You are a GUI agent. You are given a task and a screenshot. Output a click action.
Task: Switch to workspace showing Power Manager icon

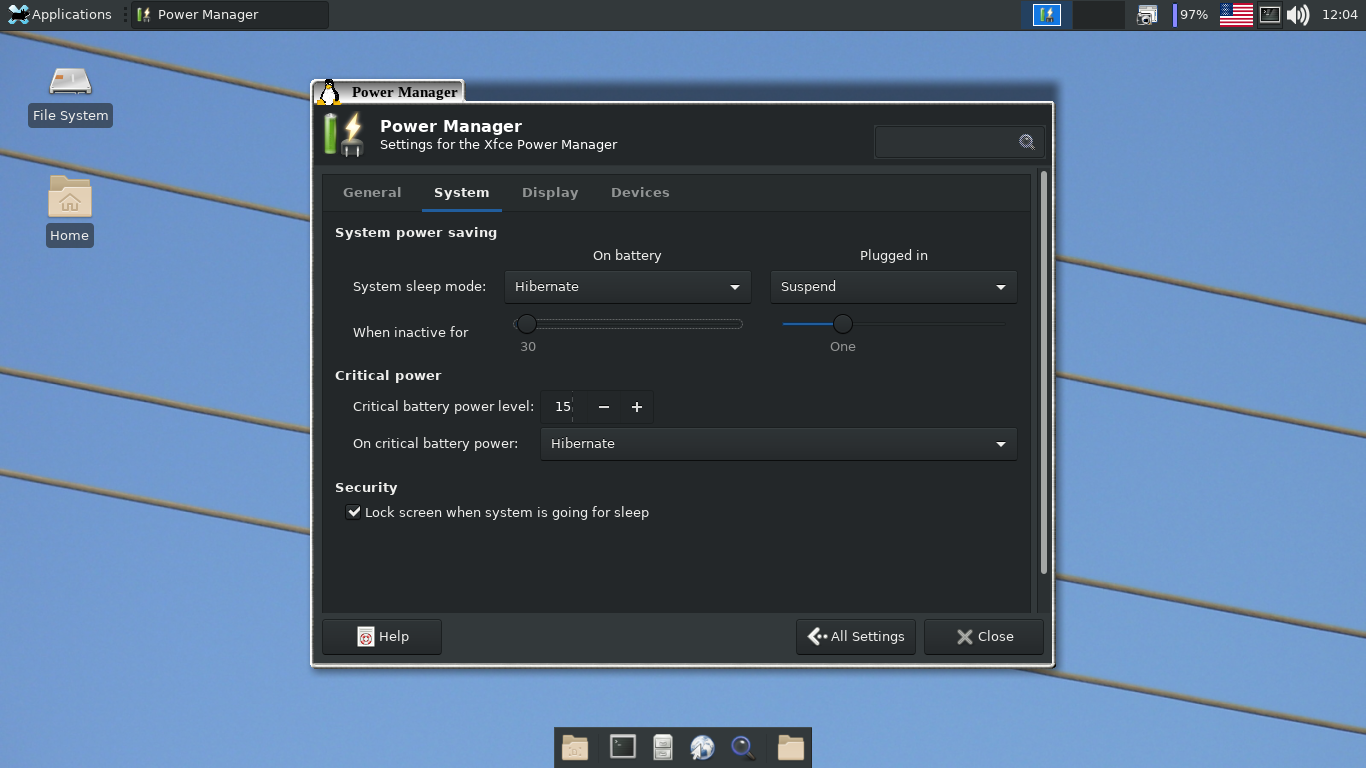1046,14
